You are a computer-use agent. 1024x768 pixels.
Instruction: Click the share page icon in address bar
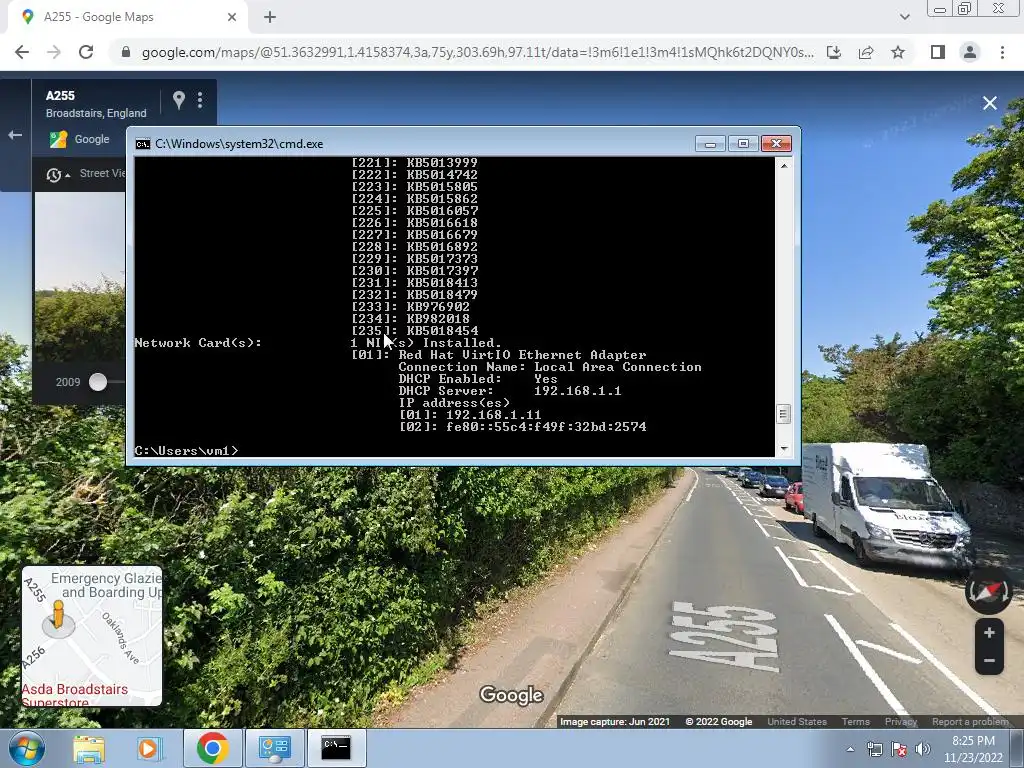[x=866, y=52]
